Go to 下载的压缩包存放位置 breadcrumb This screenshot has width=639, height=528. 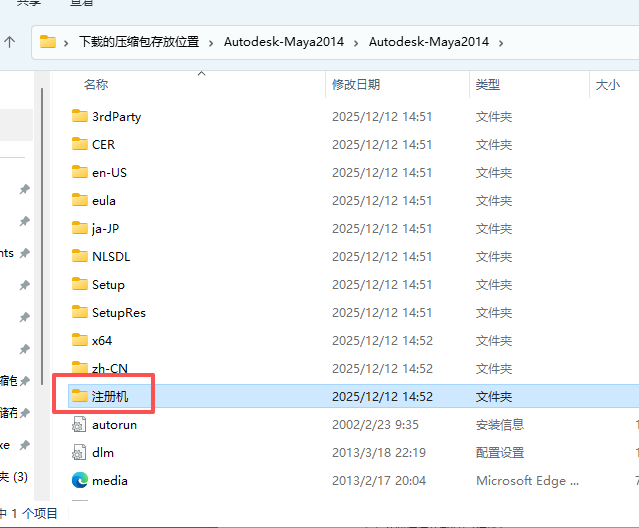pos(139,42)
